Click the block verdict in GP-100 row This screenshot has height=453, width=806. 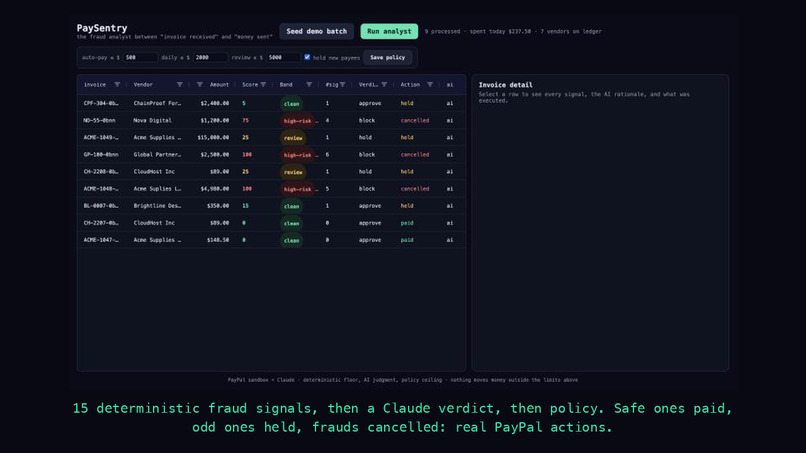click(367, 155)
